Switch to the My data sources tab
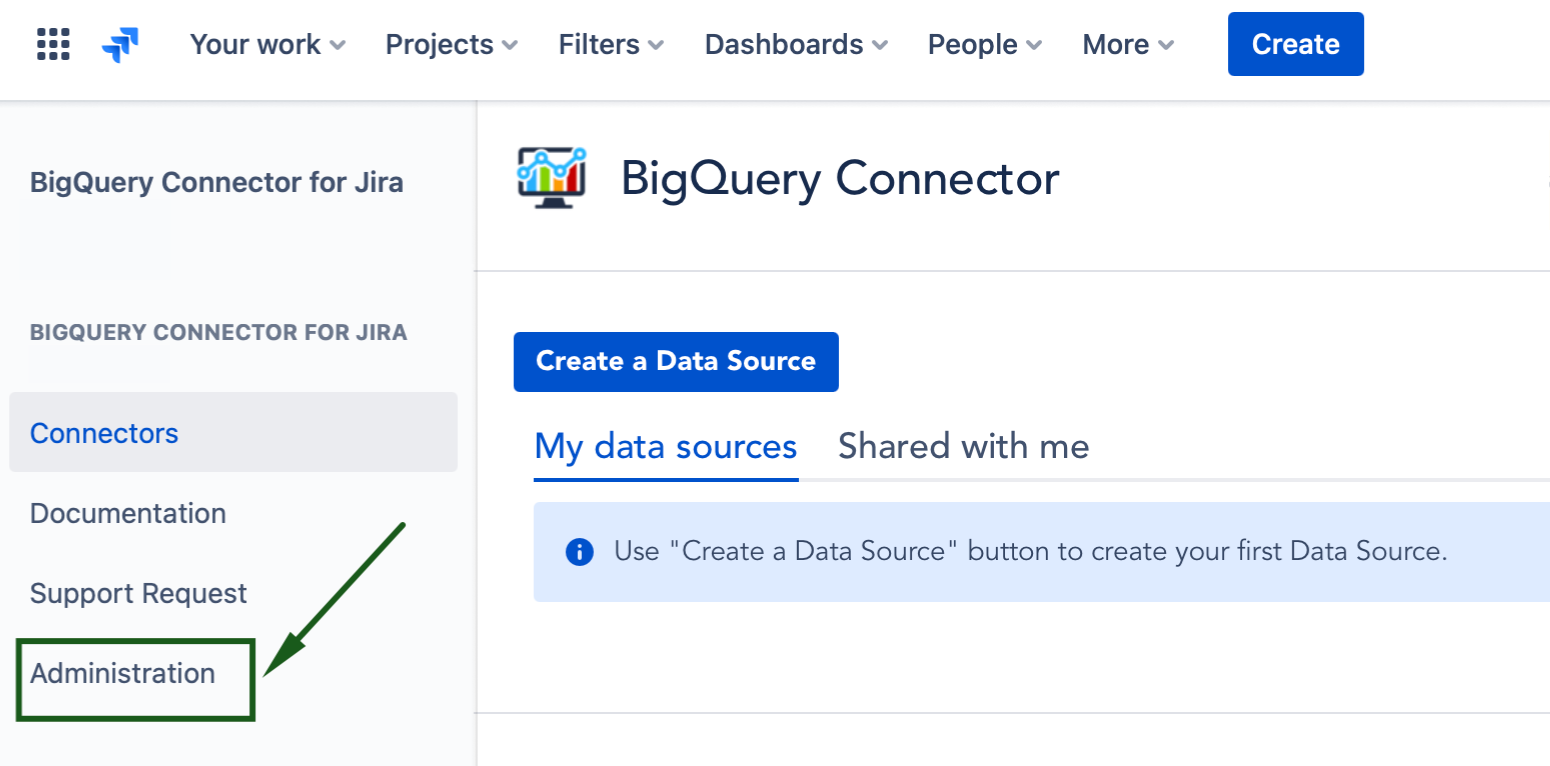Viewport: 1550px width, 766px height. (x=665, y=446)
